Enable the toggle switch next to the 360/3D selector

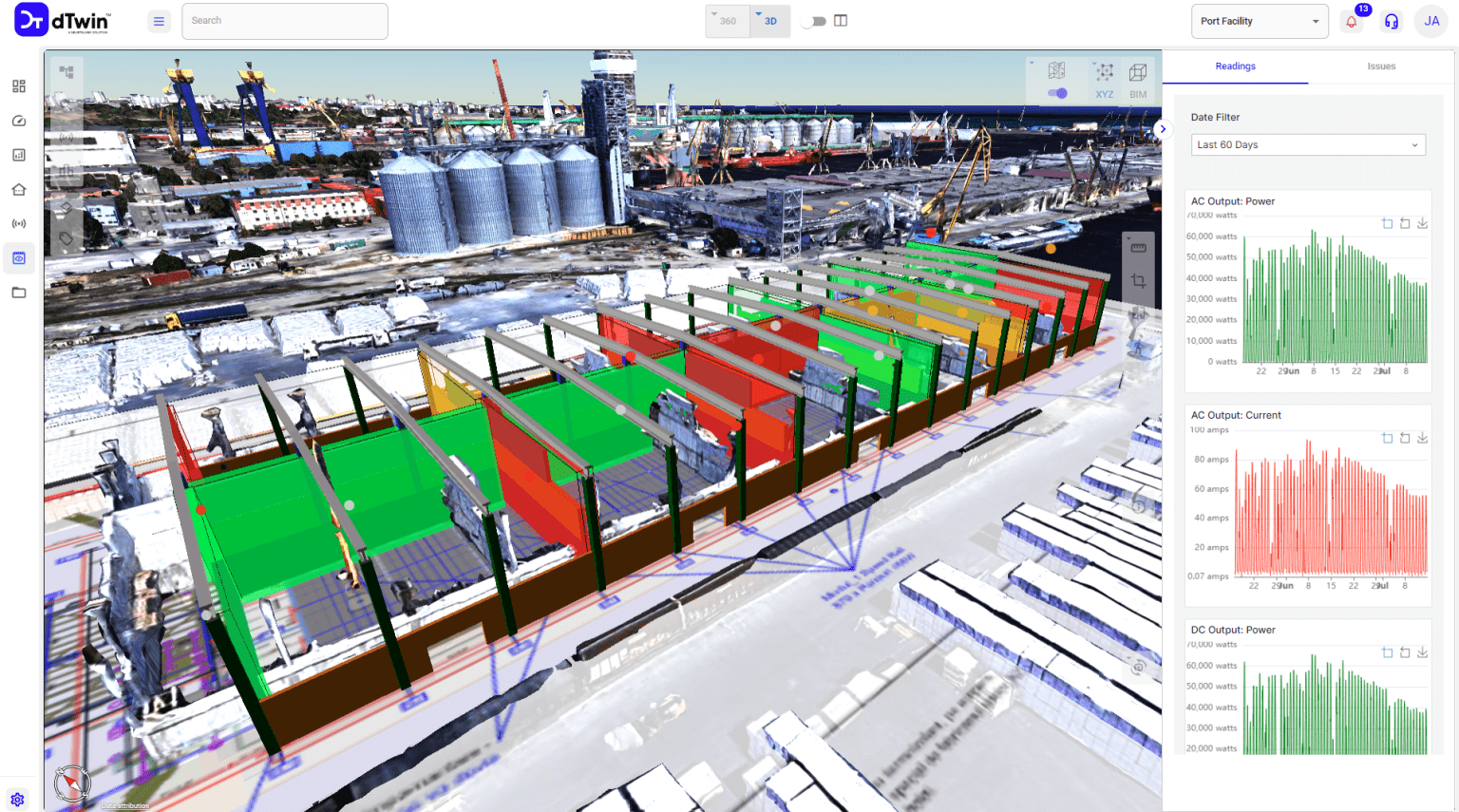(815, 21)
